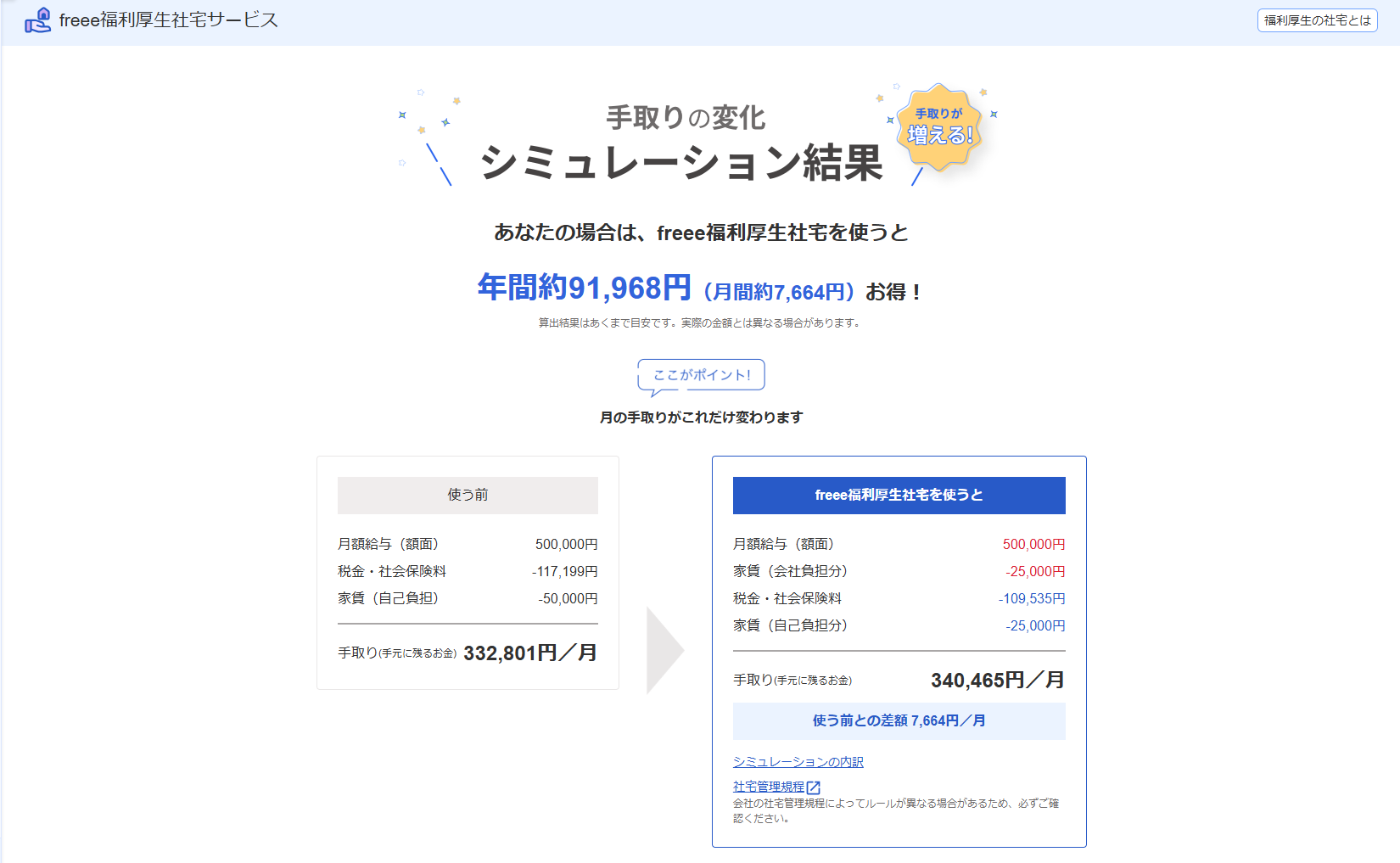This screenshot has width=1400, height=863.
Task: Click the red -25,000円 company rent value
Action: 1035,572
